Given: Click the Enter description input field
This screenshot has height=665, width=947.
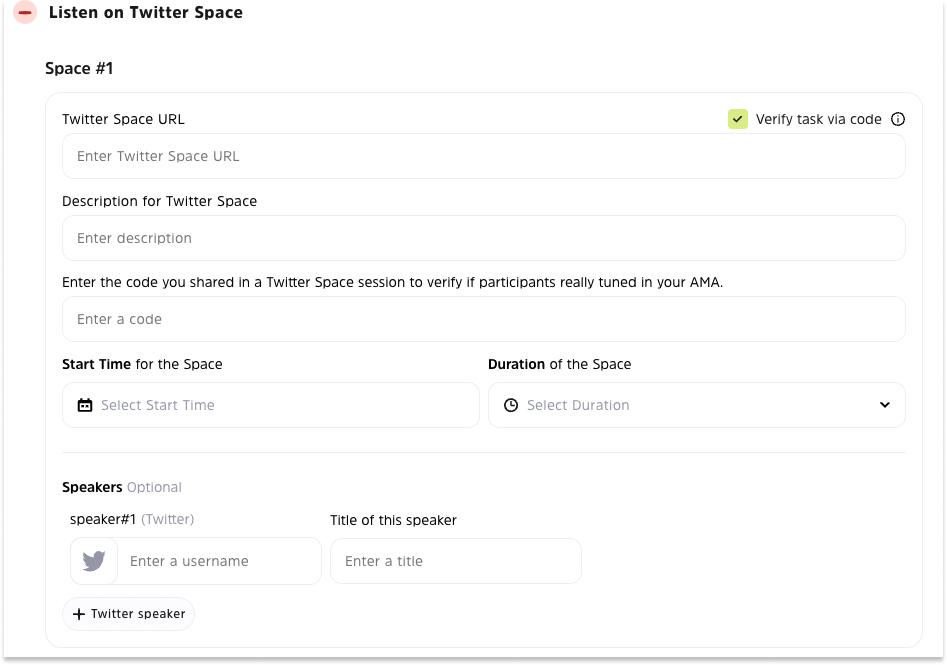Looking at the screenshot, I should pyautogui.click(x=483, y=238).
